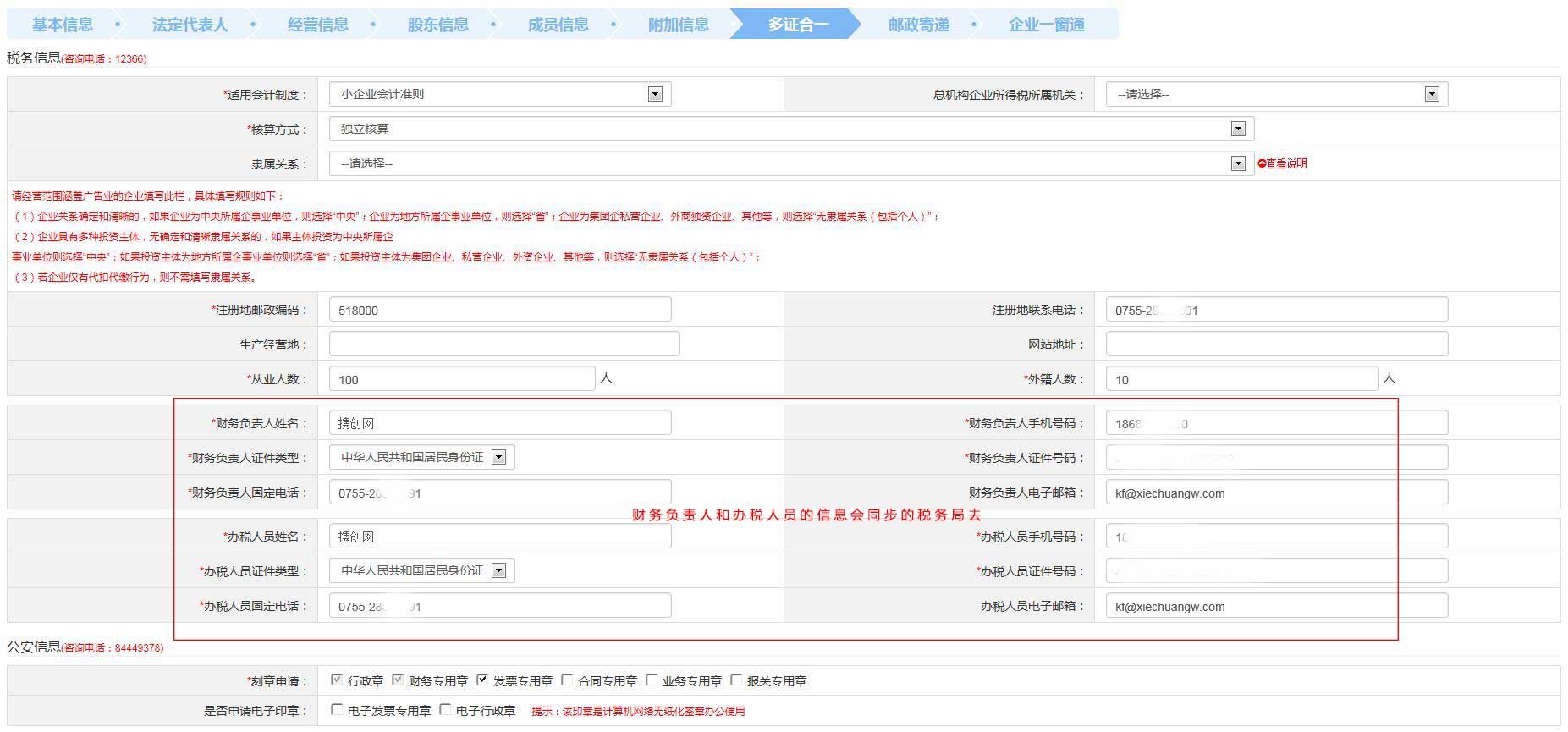This screenshot has width=1568, height=732.
Task: Open 办税人员证件类型 dropdown arrow
Action: [x=498, y=570]
